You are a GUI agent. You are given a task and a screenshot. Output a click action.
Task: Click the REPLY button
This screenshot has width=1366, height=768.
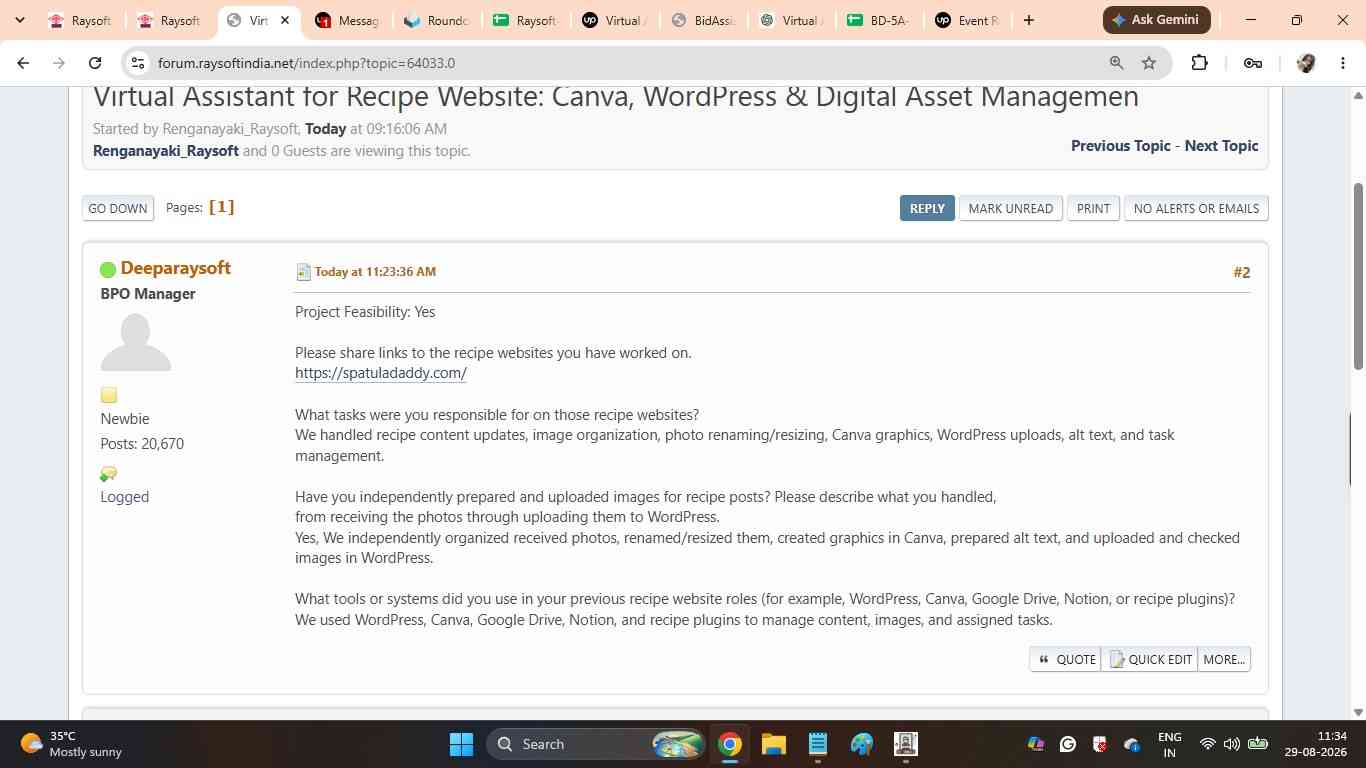927,208
